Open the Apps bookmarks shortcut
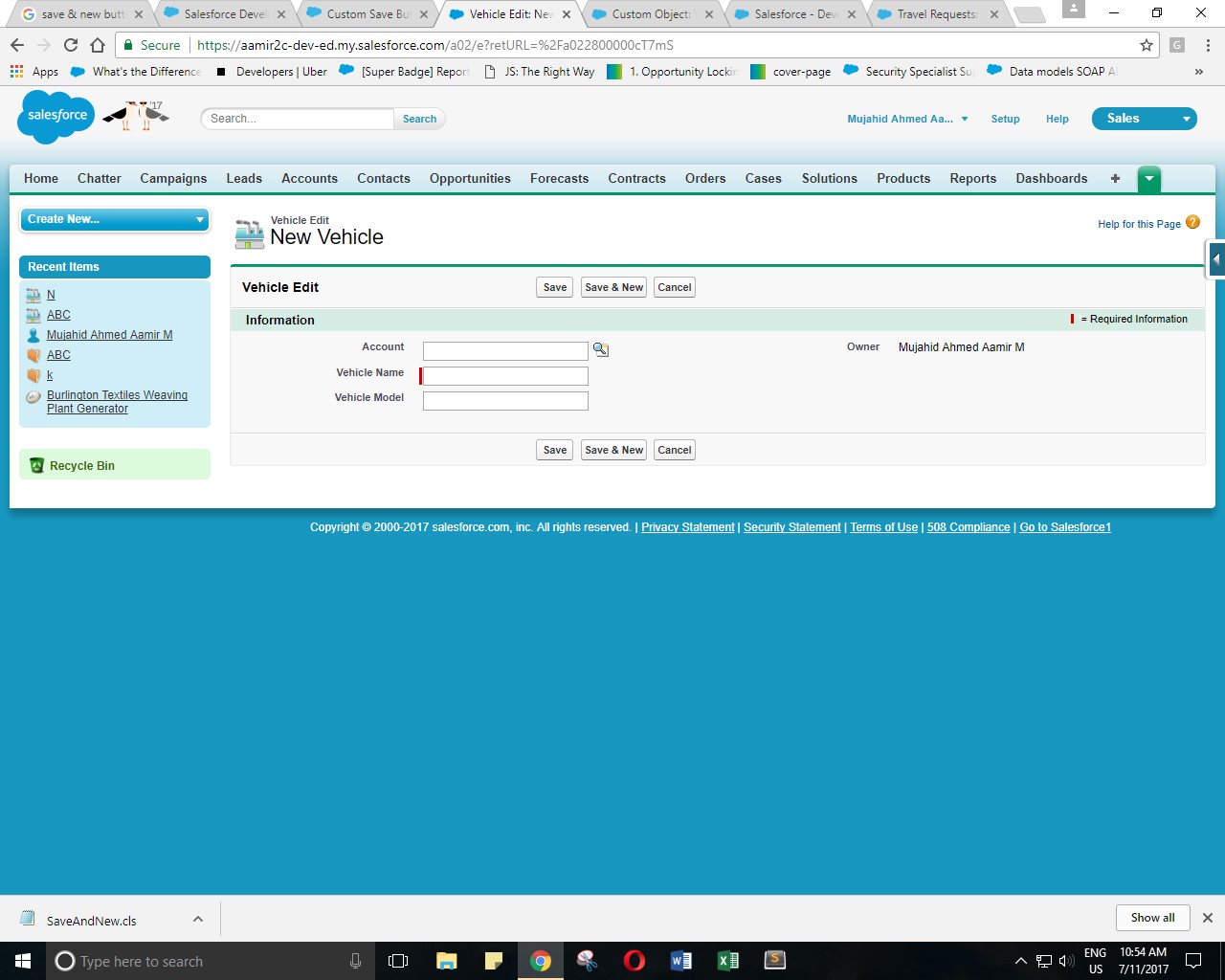Screen dimensions: 1225x980 (34, 72)
